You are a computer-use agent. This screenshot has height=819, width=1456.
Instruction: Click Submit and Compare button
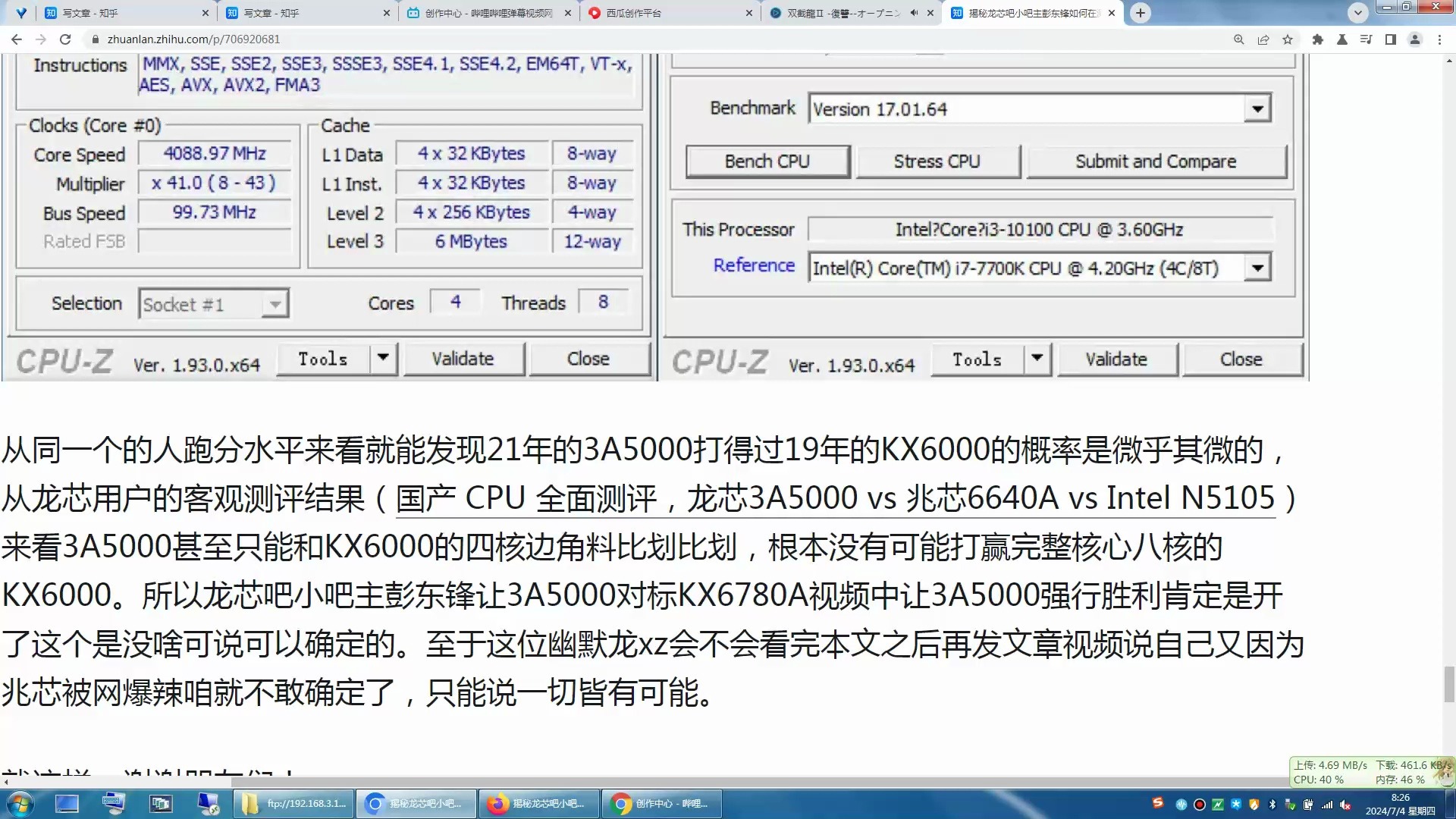click(x=1156, y=162)
